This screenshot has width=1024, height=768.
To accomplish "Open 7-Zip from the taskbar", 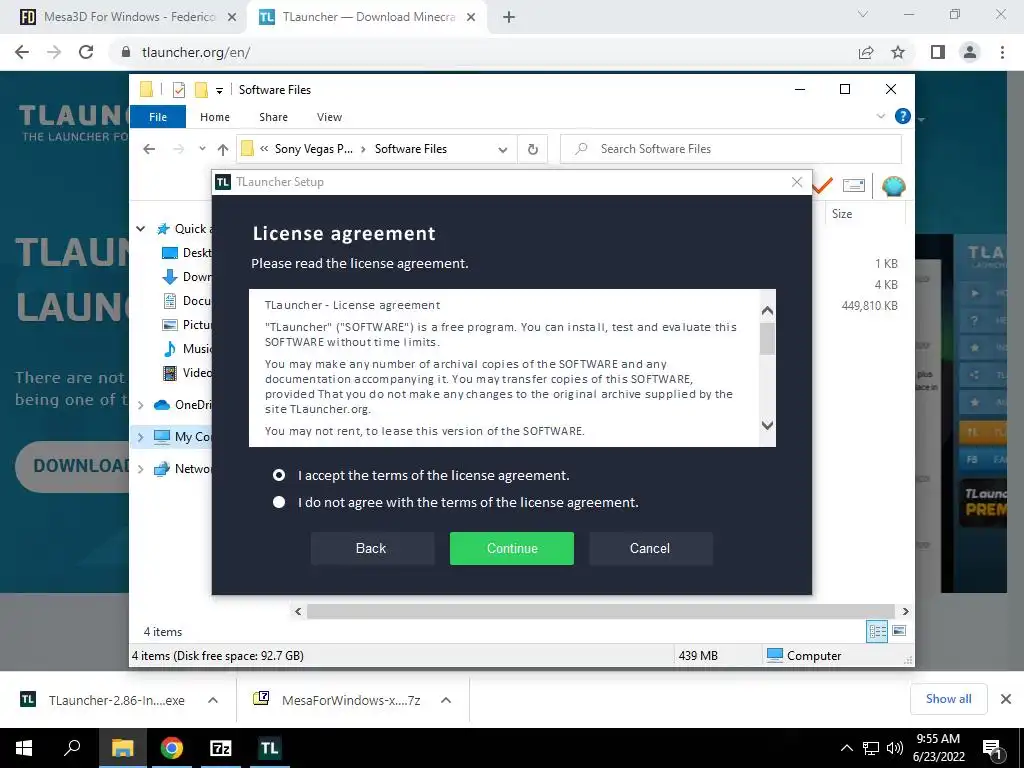I will [221, 748].
